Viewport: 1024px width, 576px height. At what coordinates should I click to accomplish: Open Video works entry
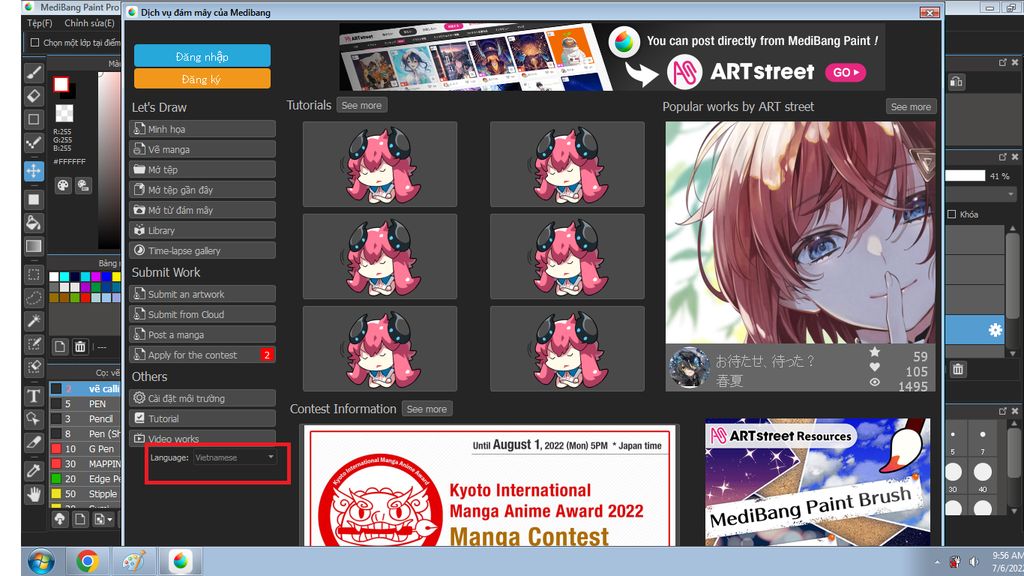(202, 438)
